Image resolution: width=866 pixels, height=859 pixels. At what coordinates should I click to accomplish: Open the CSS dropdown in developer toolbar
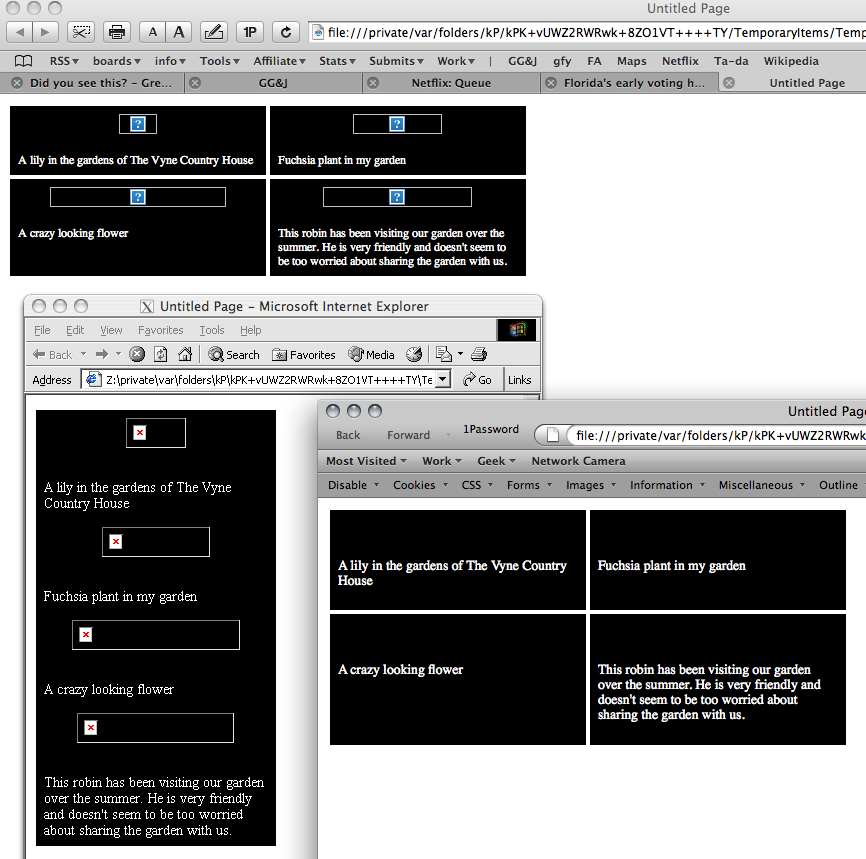(476, 485)
